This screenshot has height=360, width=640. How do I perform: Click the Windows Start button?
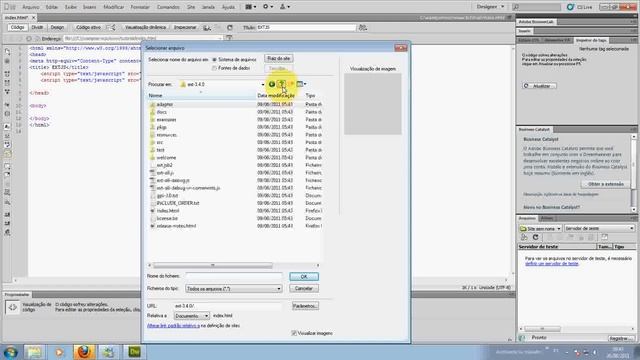tap(10, 351)
